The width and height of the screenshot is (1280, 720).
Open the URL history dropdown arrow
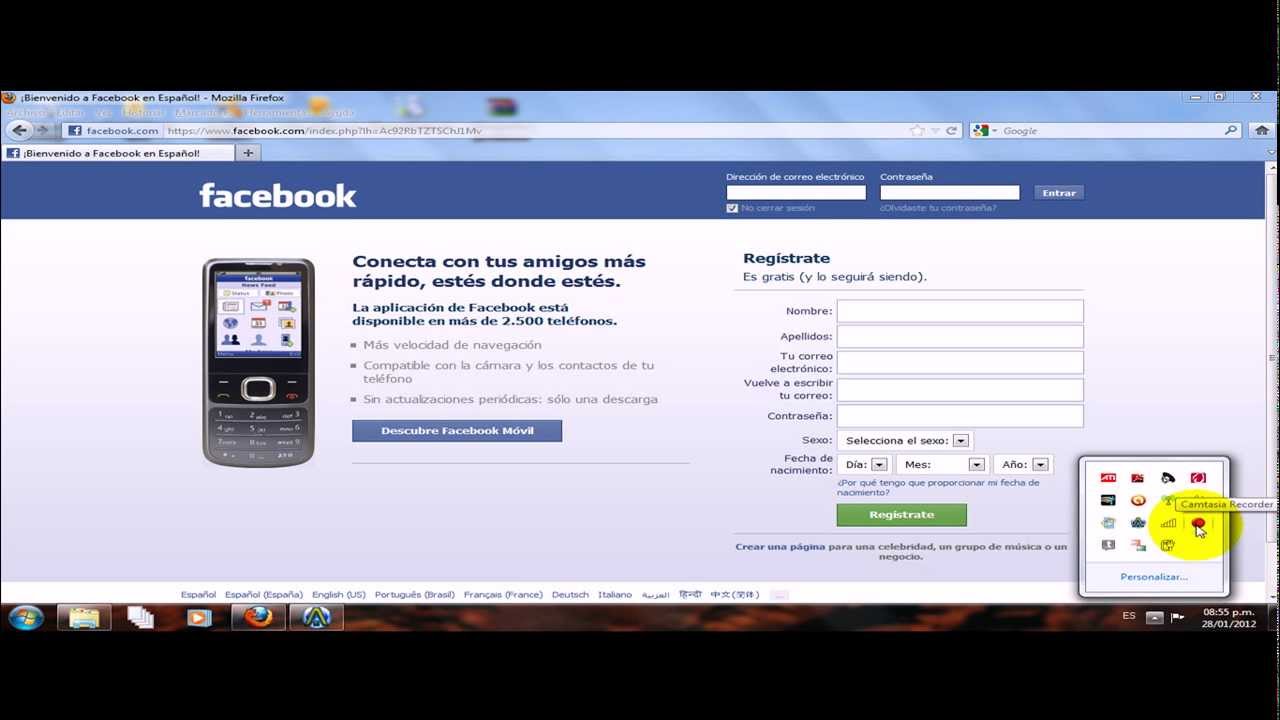point(935,131)
